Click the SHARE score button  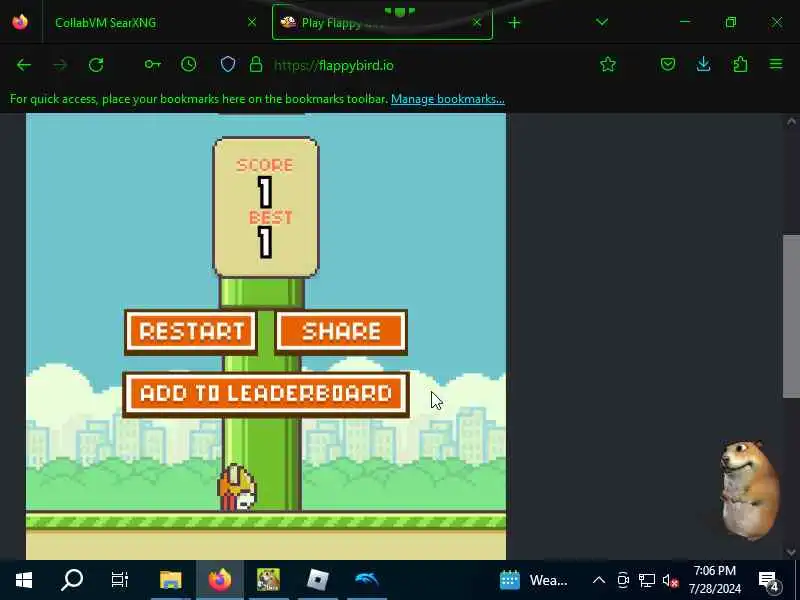point(341,332)
